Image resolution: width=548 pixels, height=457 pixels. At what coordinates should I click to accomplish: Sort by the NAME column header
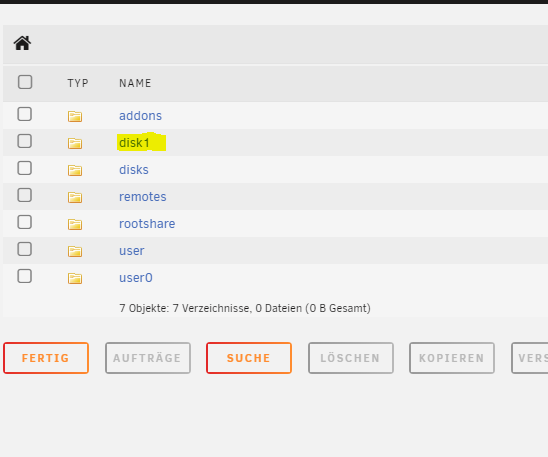[135, 83]
